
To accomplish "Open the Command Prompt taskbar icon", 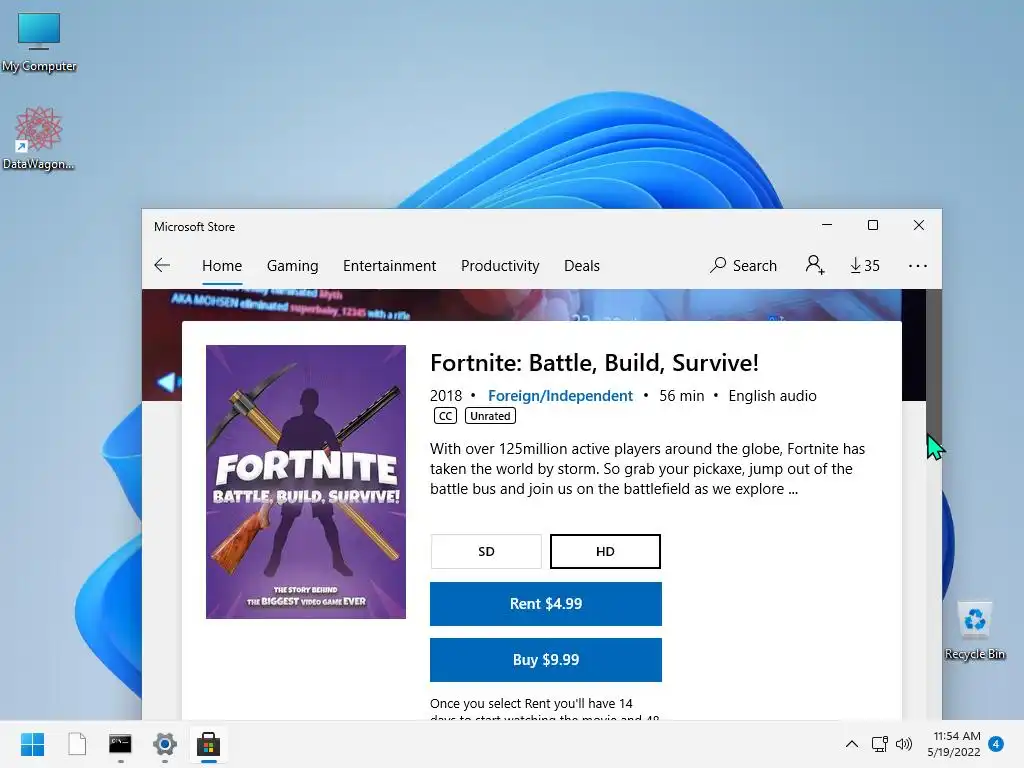I will pos(120,744).
